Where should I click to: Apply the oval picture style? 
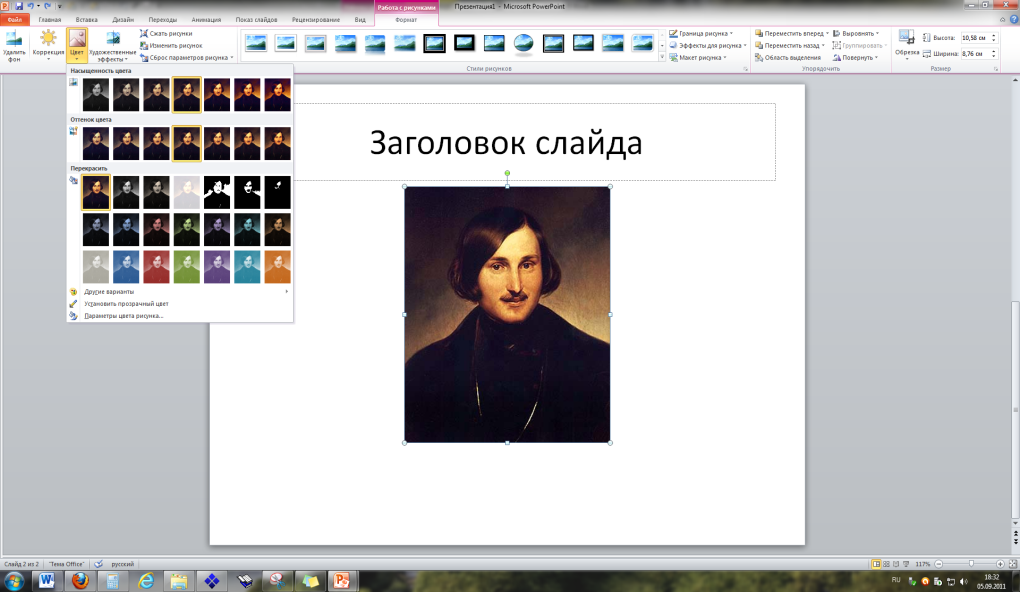coord(524,44)
